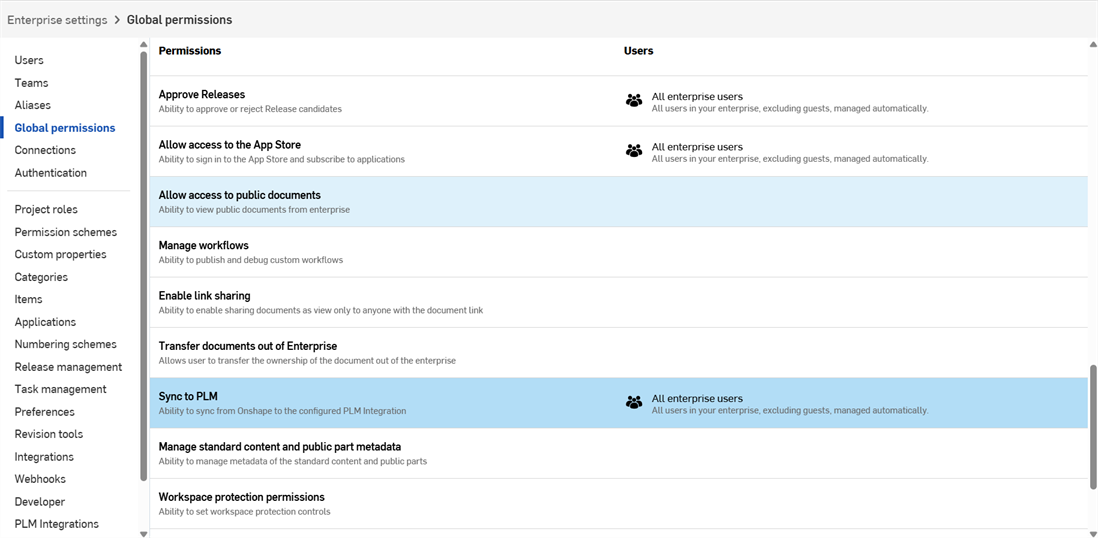Open Developer settings
Viewport: 1098px width, 538px height.
[x=40, y=502]
